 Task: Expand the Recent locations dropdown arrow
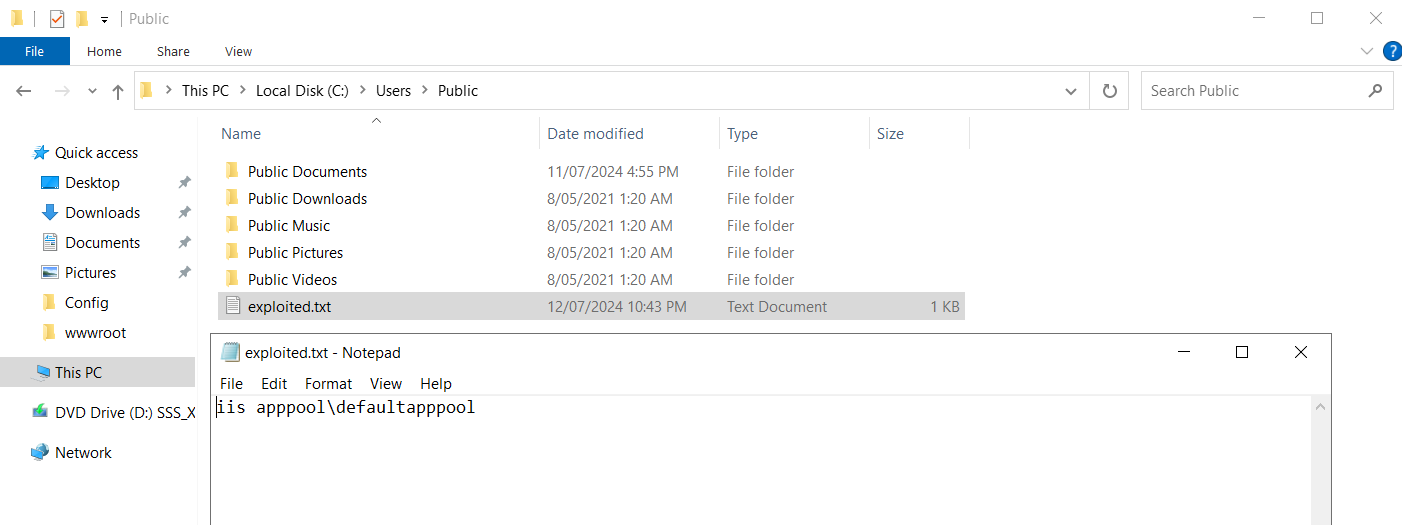point(92,91)
